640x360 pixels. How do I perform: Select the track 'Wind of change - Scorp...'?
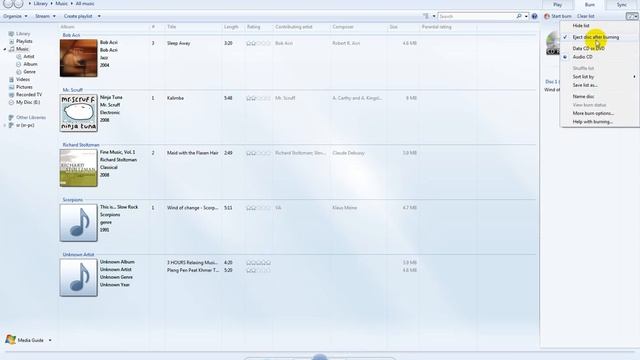coord(192,208)
